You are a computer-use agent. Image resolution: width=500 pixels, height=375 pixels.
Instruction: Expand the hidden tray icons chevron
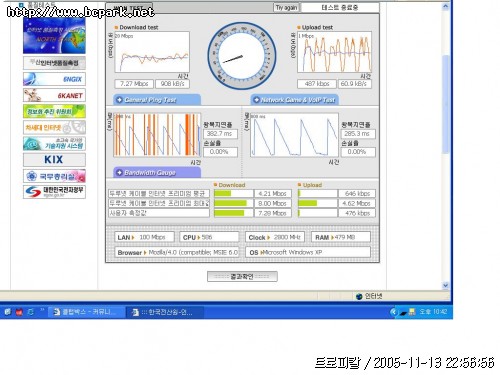click(394, 312)
